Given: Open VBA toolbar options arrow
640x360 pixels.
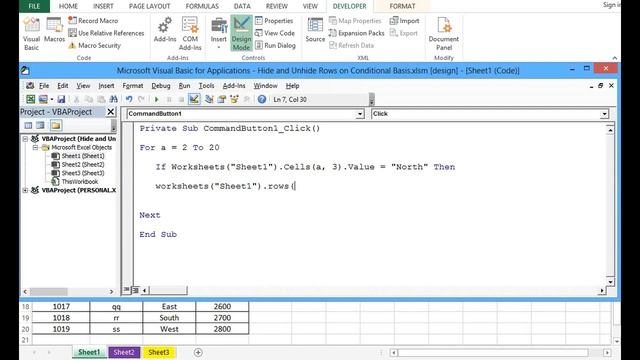Looking at the screenshot, I should point(371,99).
